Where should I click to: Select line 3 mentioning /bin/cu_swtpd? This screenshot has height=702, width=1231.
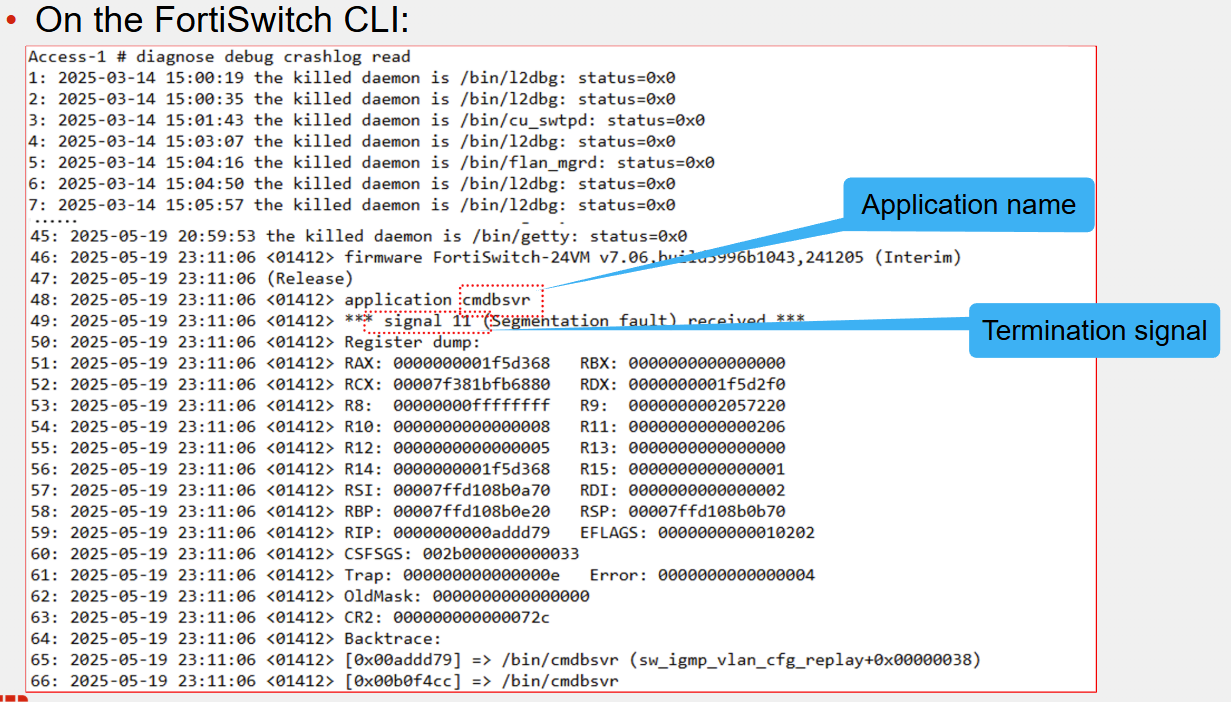pos(366,120)
